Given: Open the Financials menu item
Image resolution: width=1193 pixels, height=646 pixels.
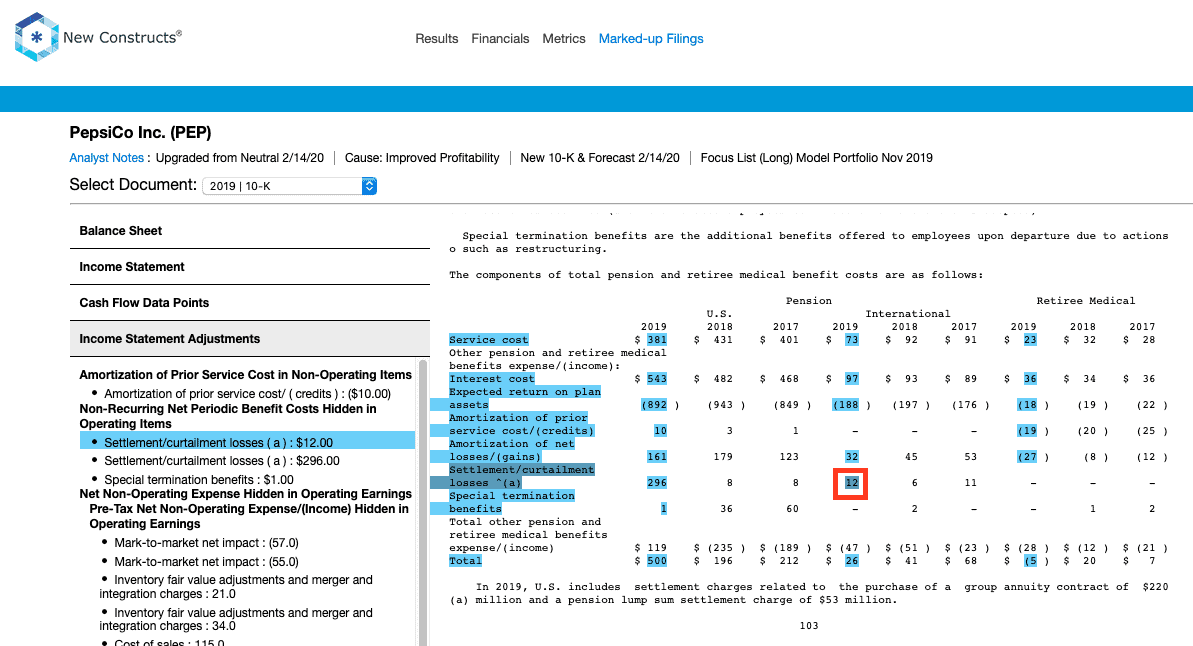Looking at the screenshot, I should tap(500, 39).
